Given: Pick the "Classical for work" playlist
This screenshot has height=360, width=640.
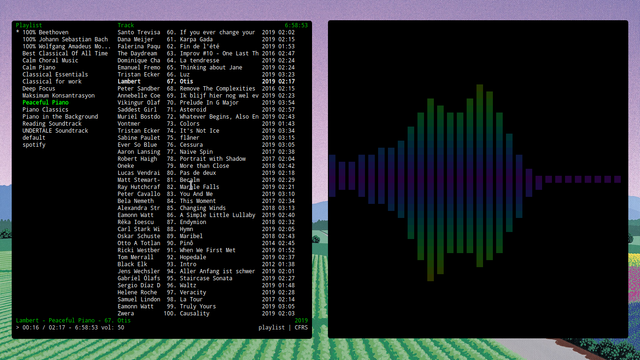Looking at the screenshot, I should 52,81.
